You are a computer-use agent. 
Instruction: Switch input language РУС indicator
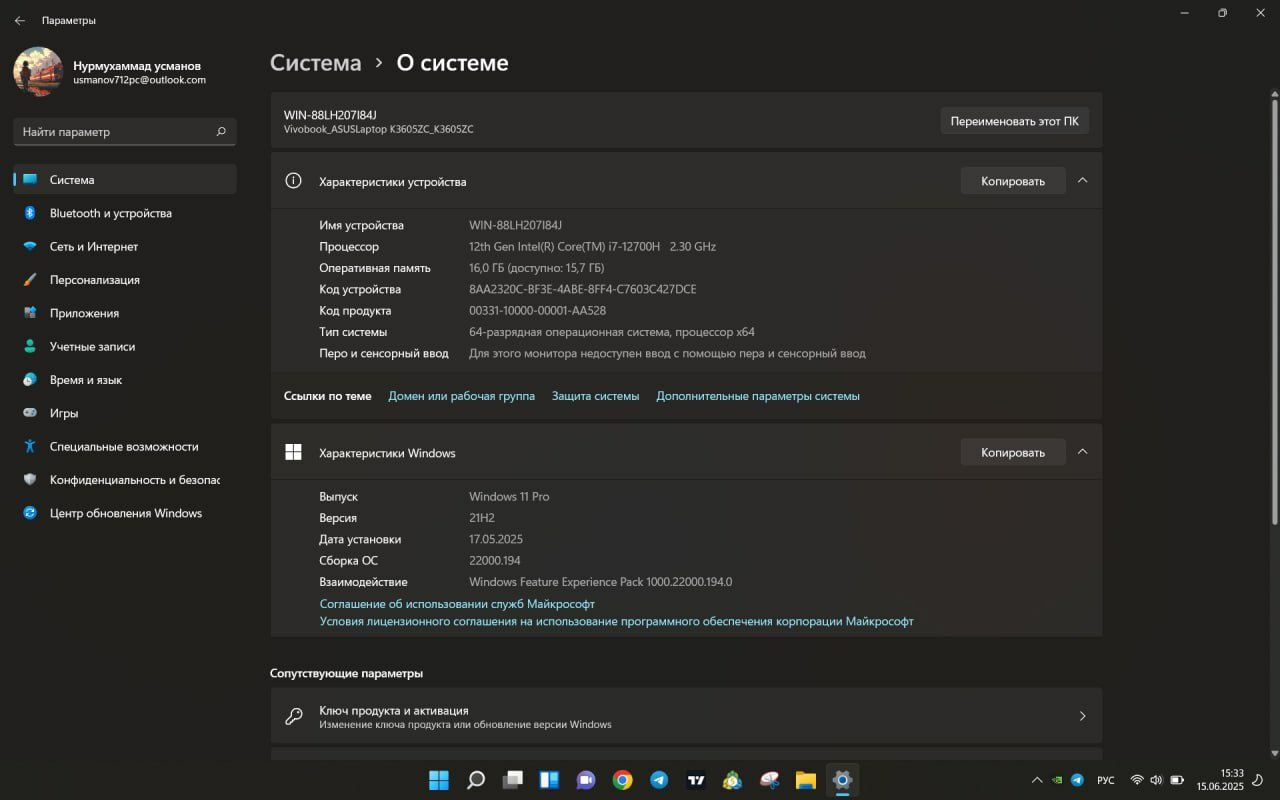pyautogui.click(x=1106, y=780)
